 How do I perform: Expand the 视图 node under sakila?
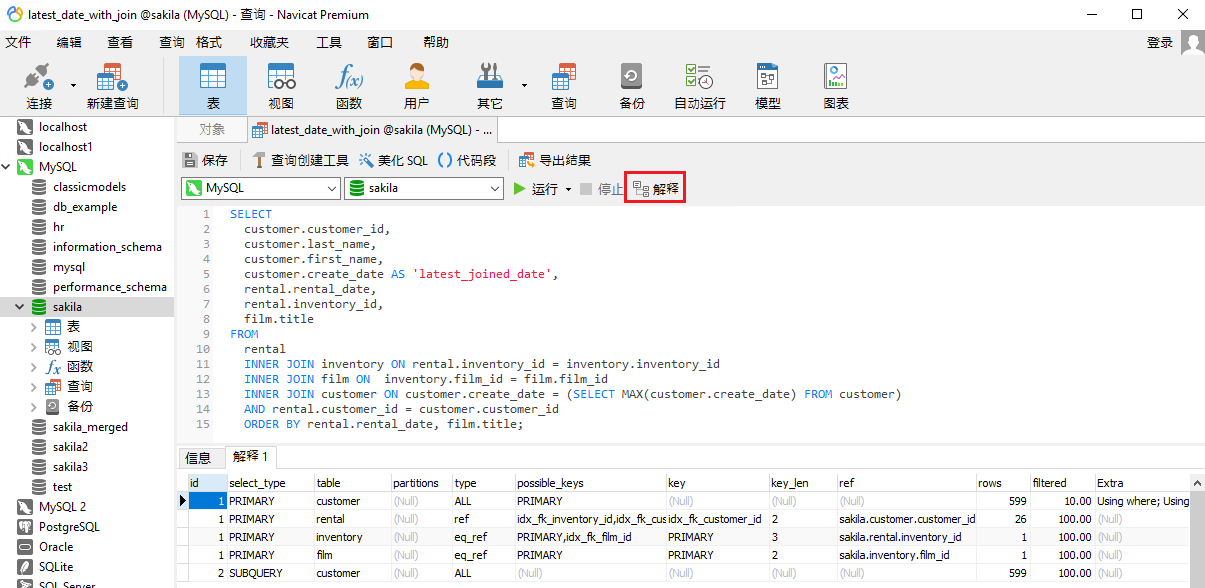pyautogui.click(x=34, y=347)
